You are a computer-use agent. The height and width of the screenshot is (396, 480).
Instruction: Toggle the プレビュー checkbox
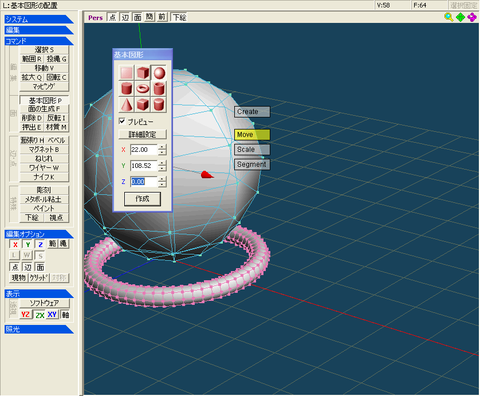122,121
